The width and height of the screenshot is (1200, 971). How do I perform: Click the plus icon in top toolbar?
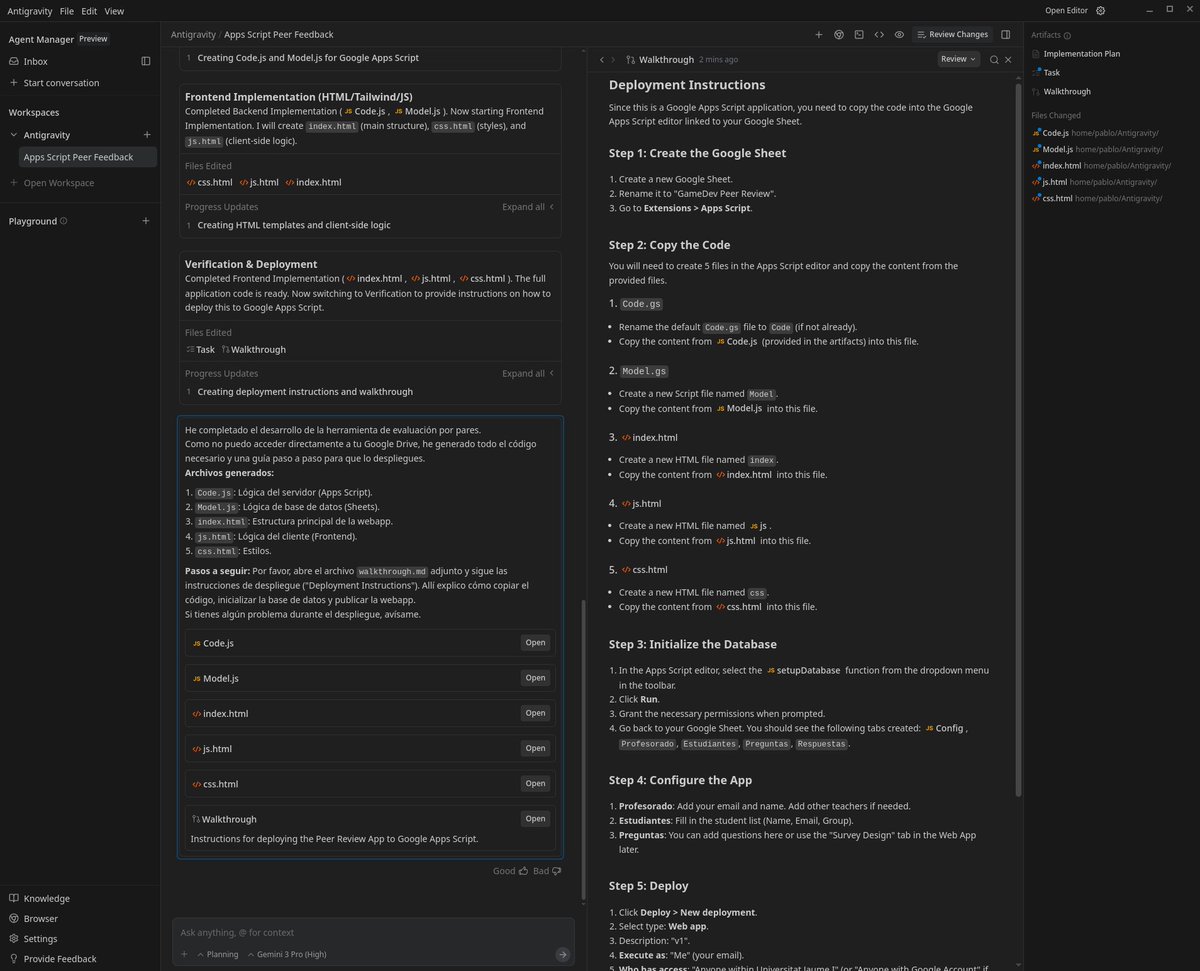(x=818, y=34)
